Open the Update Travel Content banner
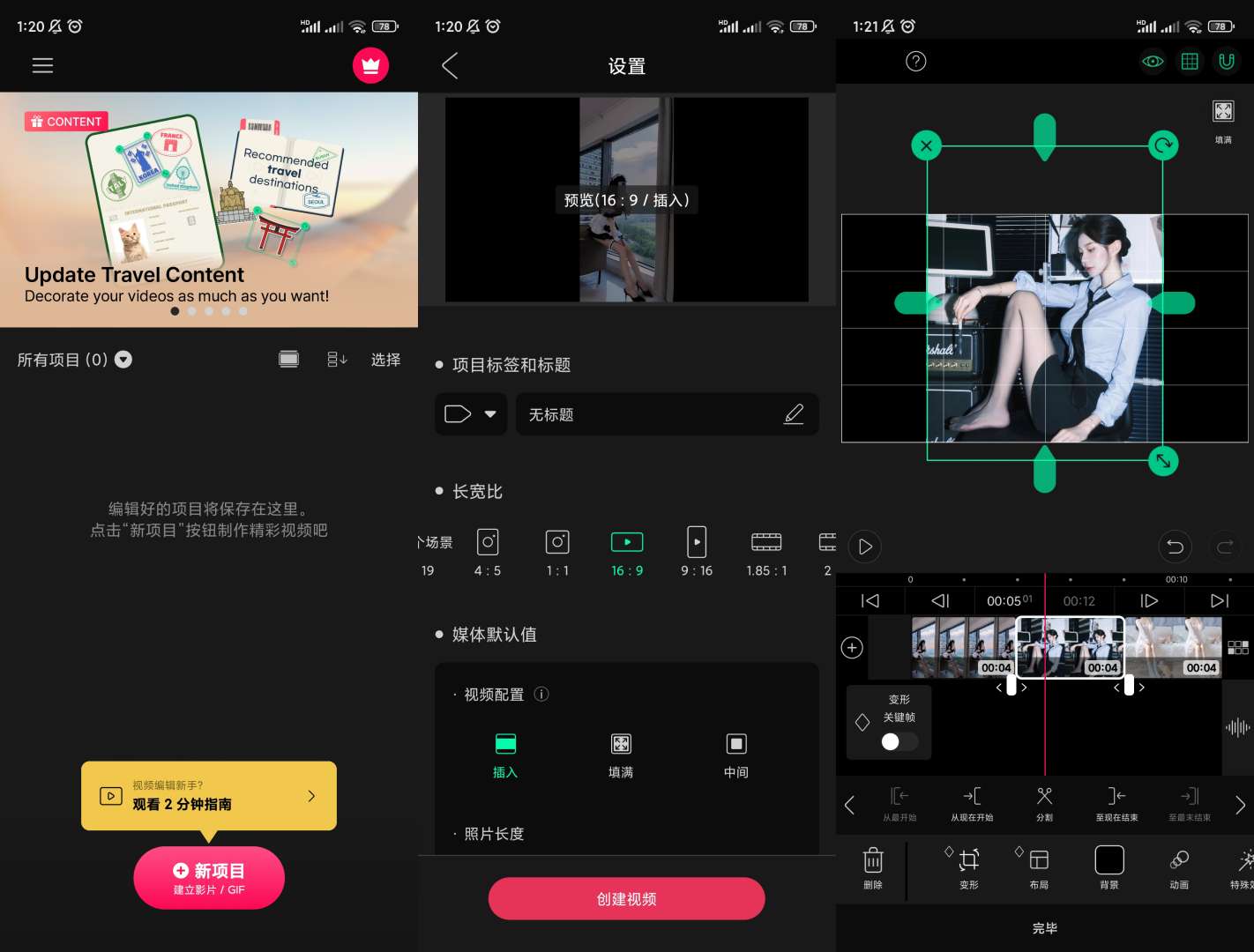Viewport: 1254px width, 952px height. (x=209, y=210)
